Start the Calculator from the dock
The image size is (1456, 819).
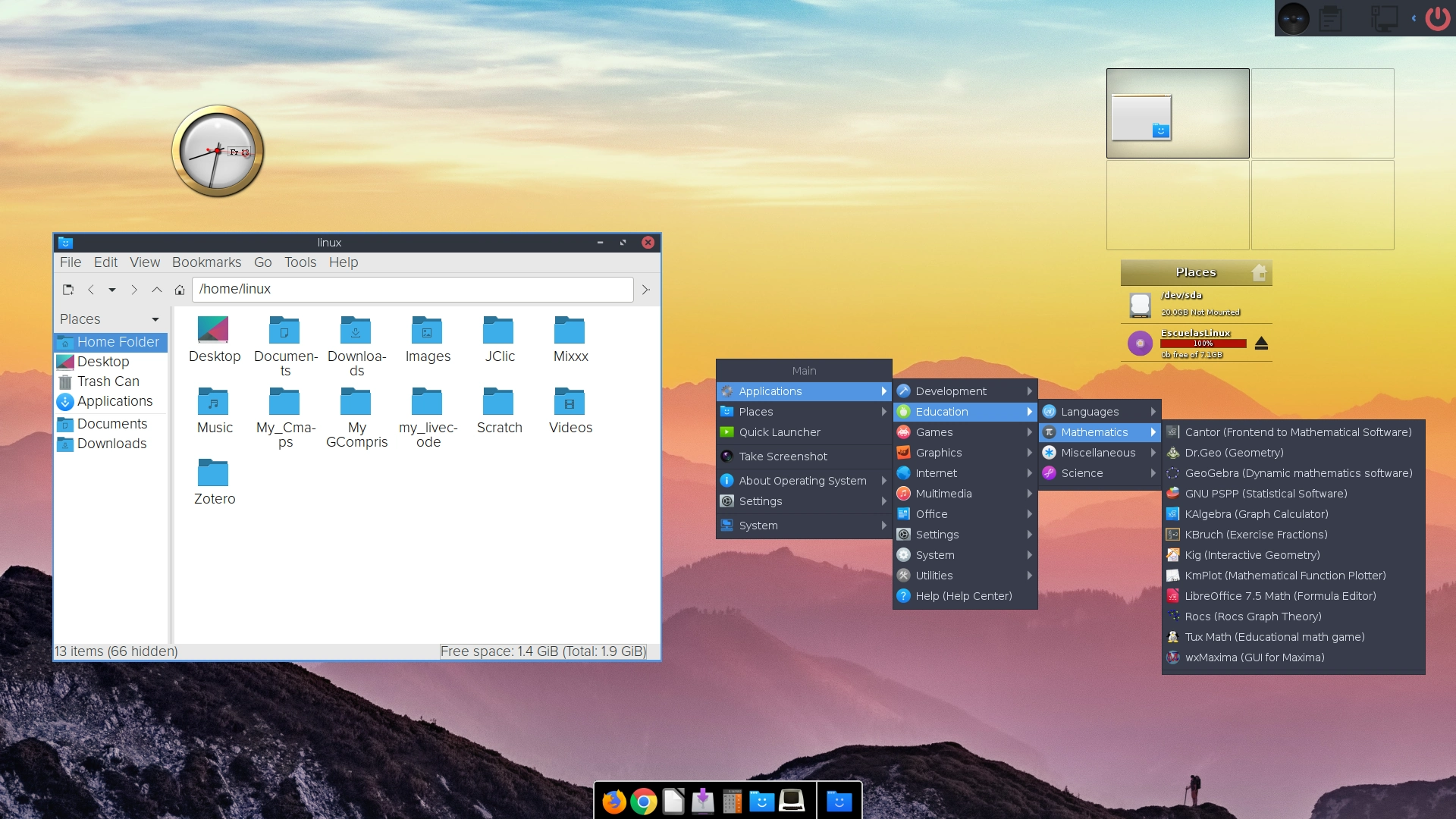click(731, 800)
